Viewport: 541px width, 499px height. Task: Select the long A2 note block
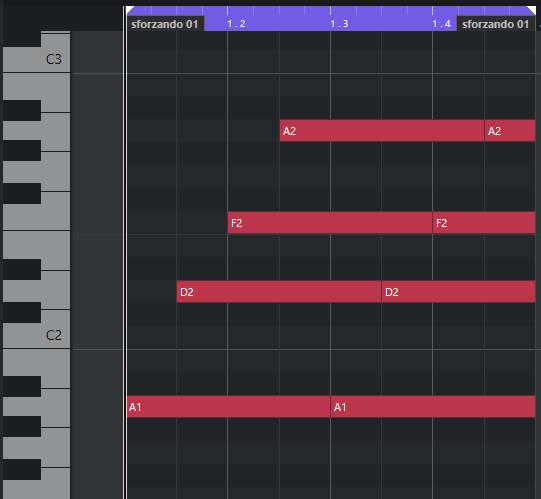point(382,130)
